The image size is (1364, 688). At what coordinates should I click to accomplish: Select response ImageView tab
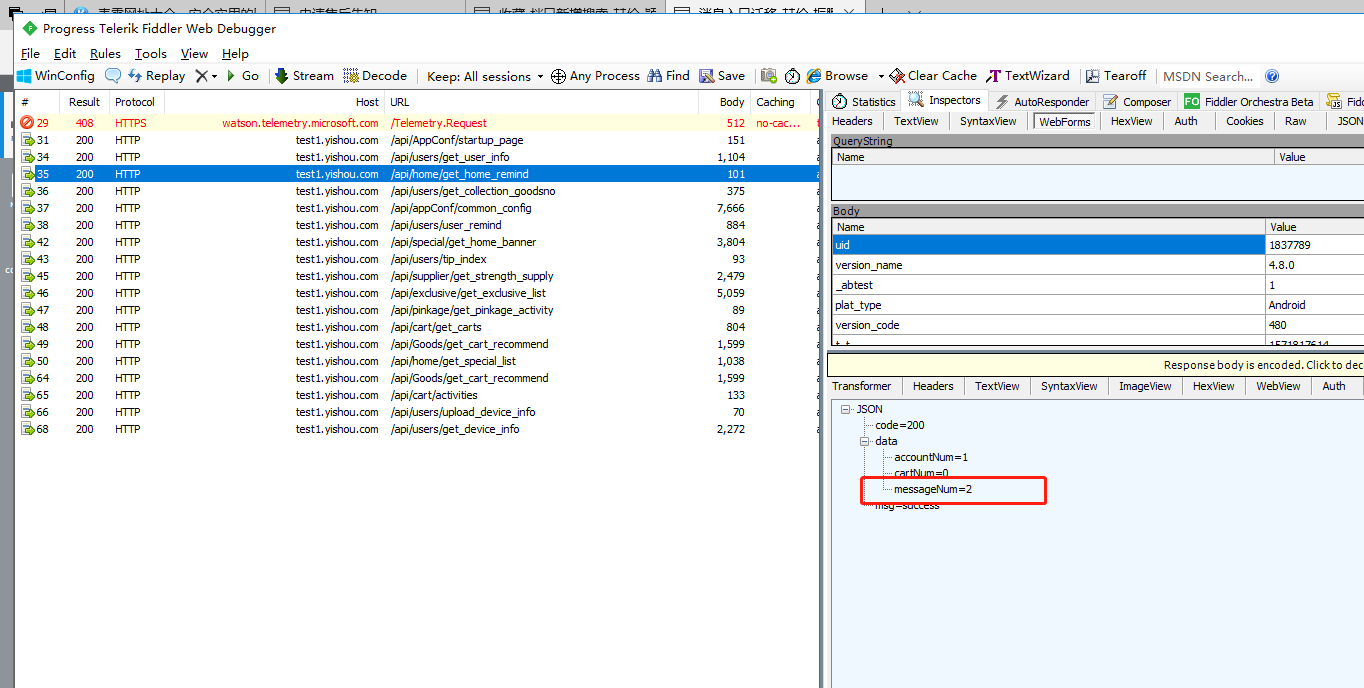1145,386
